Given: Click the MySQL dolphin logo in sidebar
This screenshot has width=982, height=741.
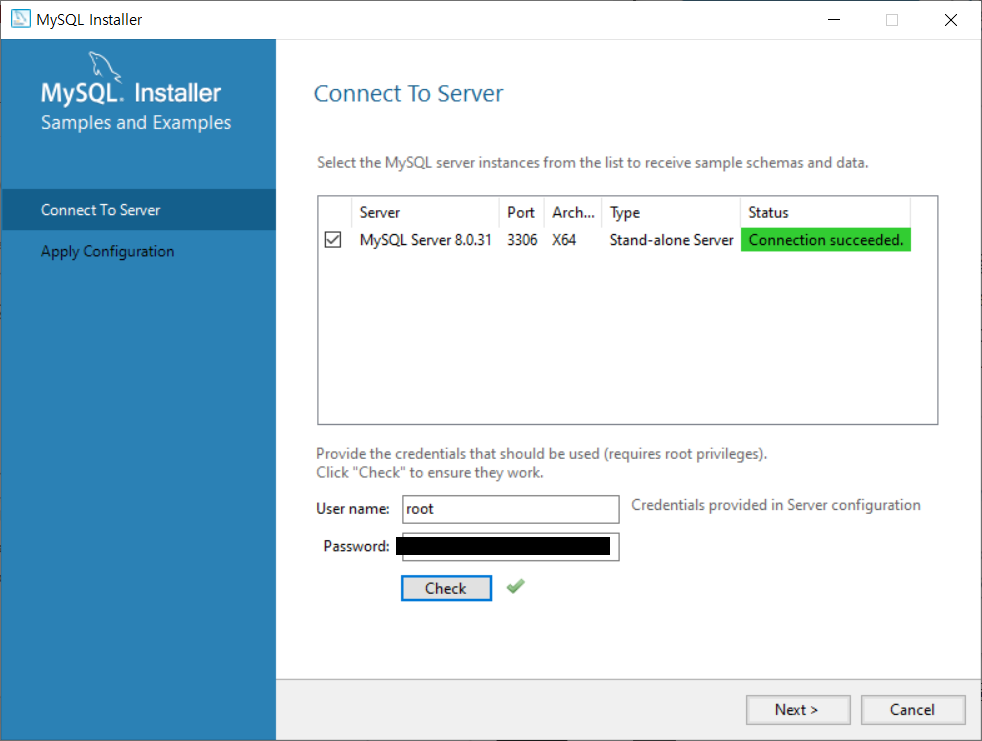Looking at the screenshot, I should 104,67.
